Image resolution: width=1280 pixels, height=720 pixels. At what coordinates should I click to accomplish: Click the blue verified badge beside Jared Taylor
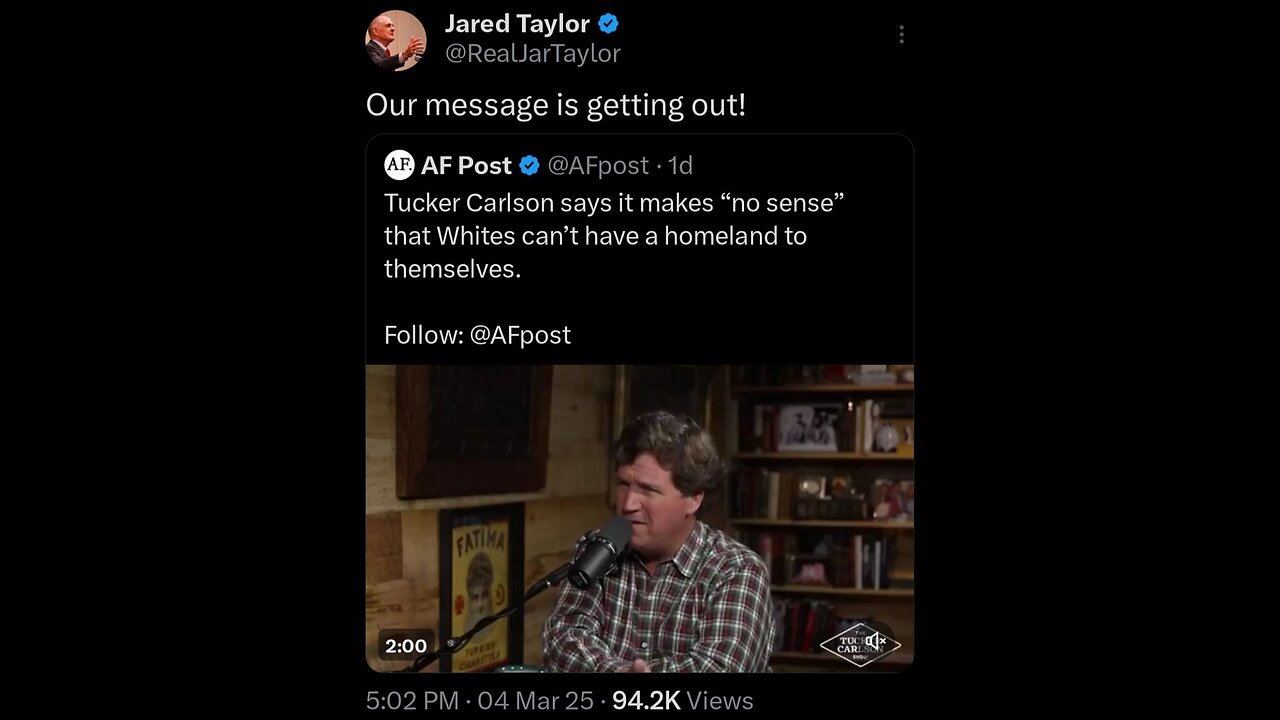(608, 24)
